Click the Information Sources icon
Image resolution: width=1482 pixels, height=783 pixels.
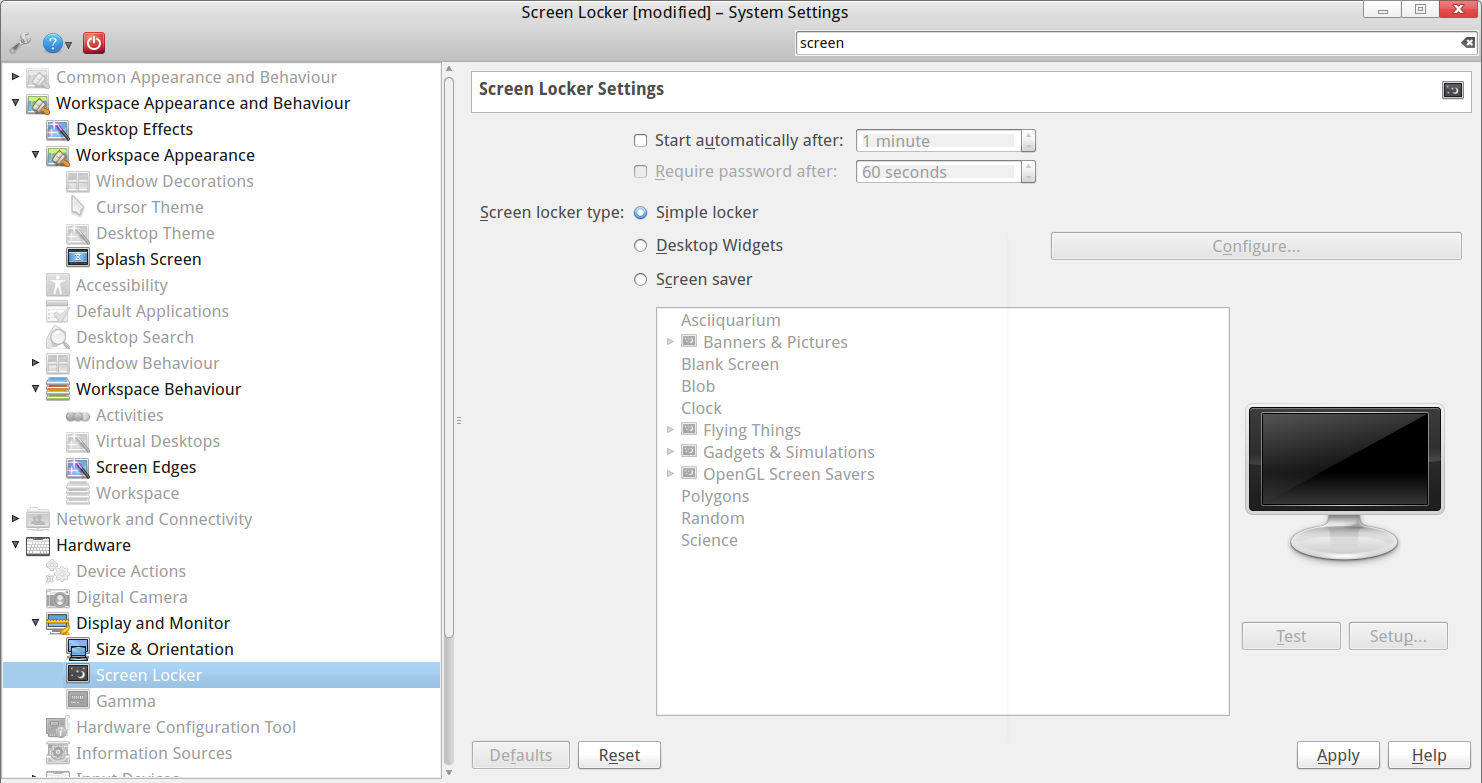(x=58, y=753)
